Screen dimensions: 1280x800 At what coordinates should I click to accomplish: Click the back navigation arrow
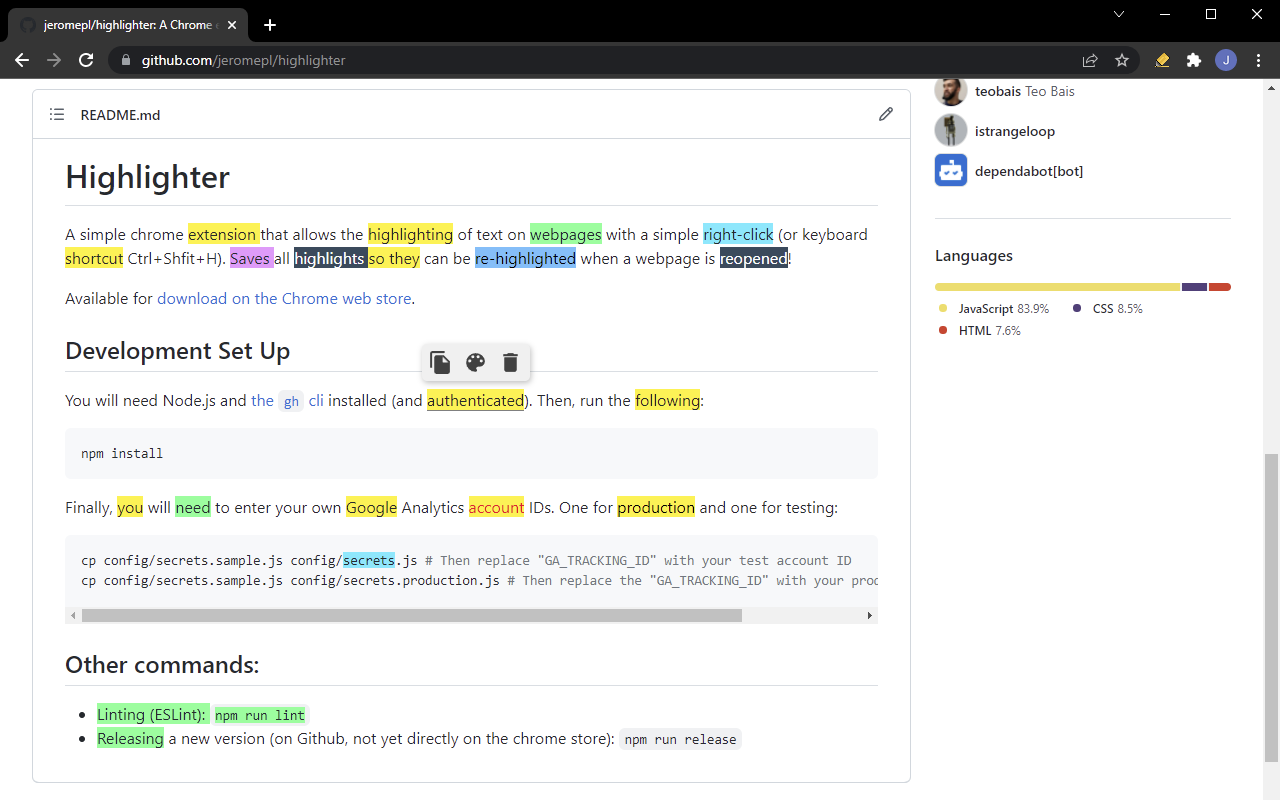coord(22,60)
